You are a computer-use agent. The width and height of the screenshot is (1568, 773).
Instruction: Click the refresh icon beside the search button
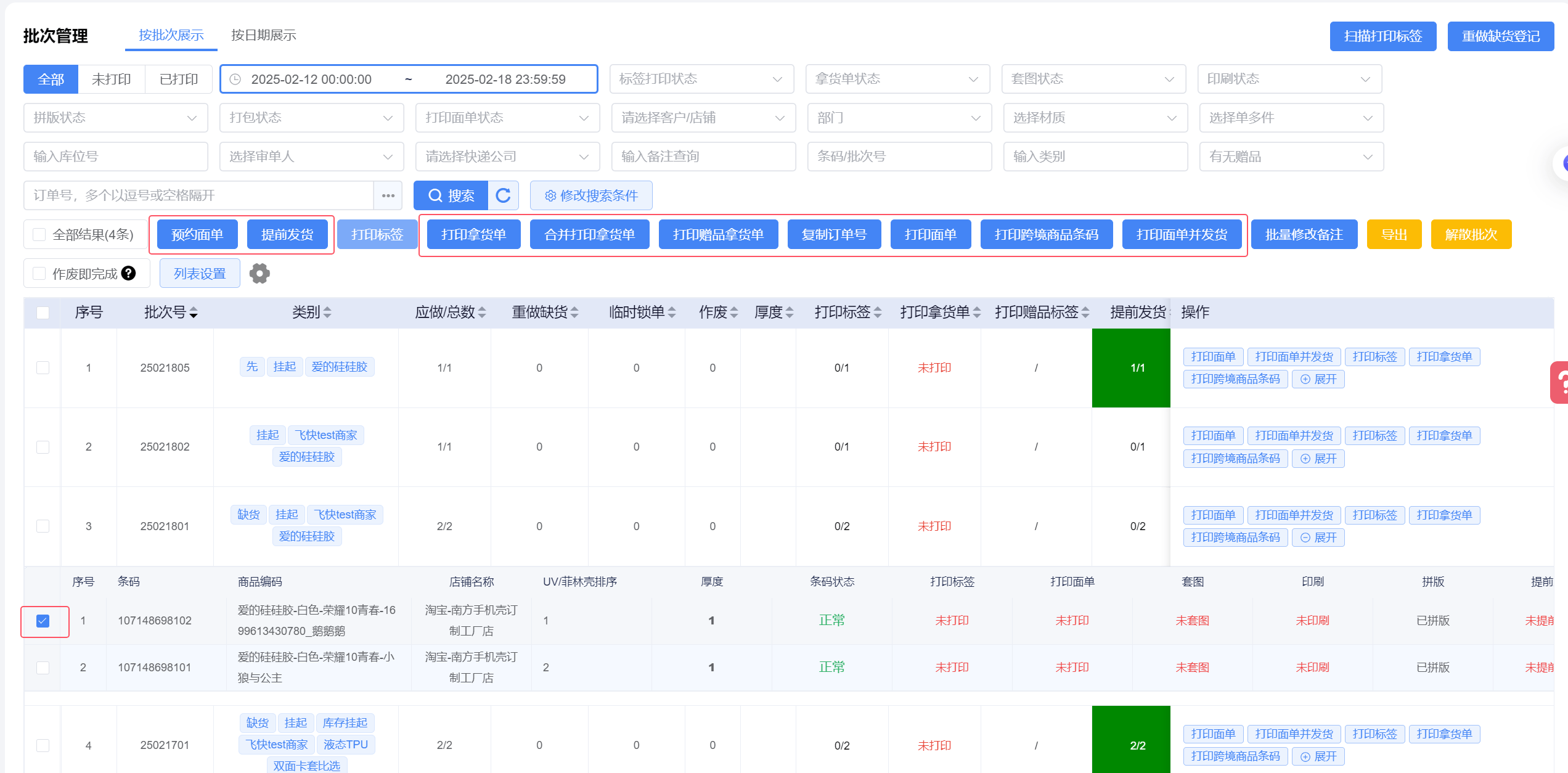(503, 195)
